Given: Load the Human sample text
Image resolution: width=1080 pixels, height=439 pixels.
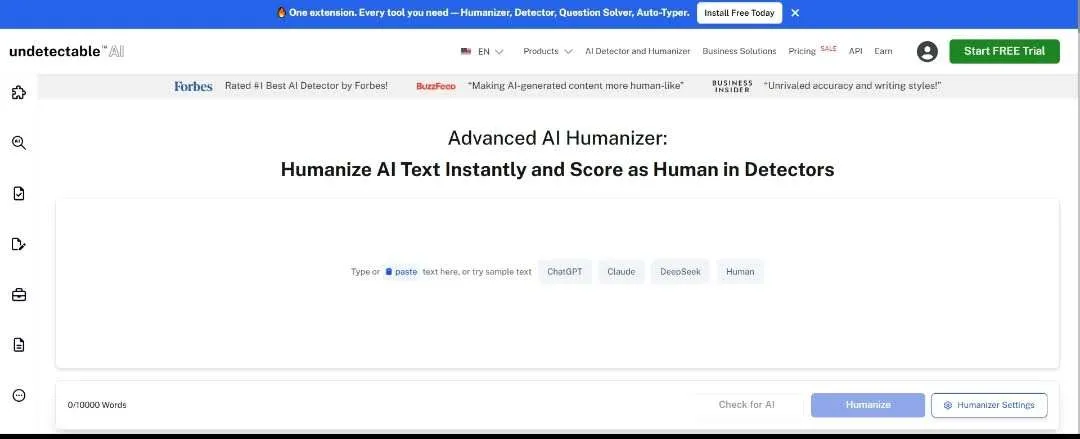Looking at the screenshot, I should point(740,272).
